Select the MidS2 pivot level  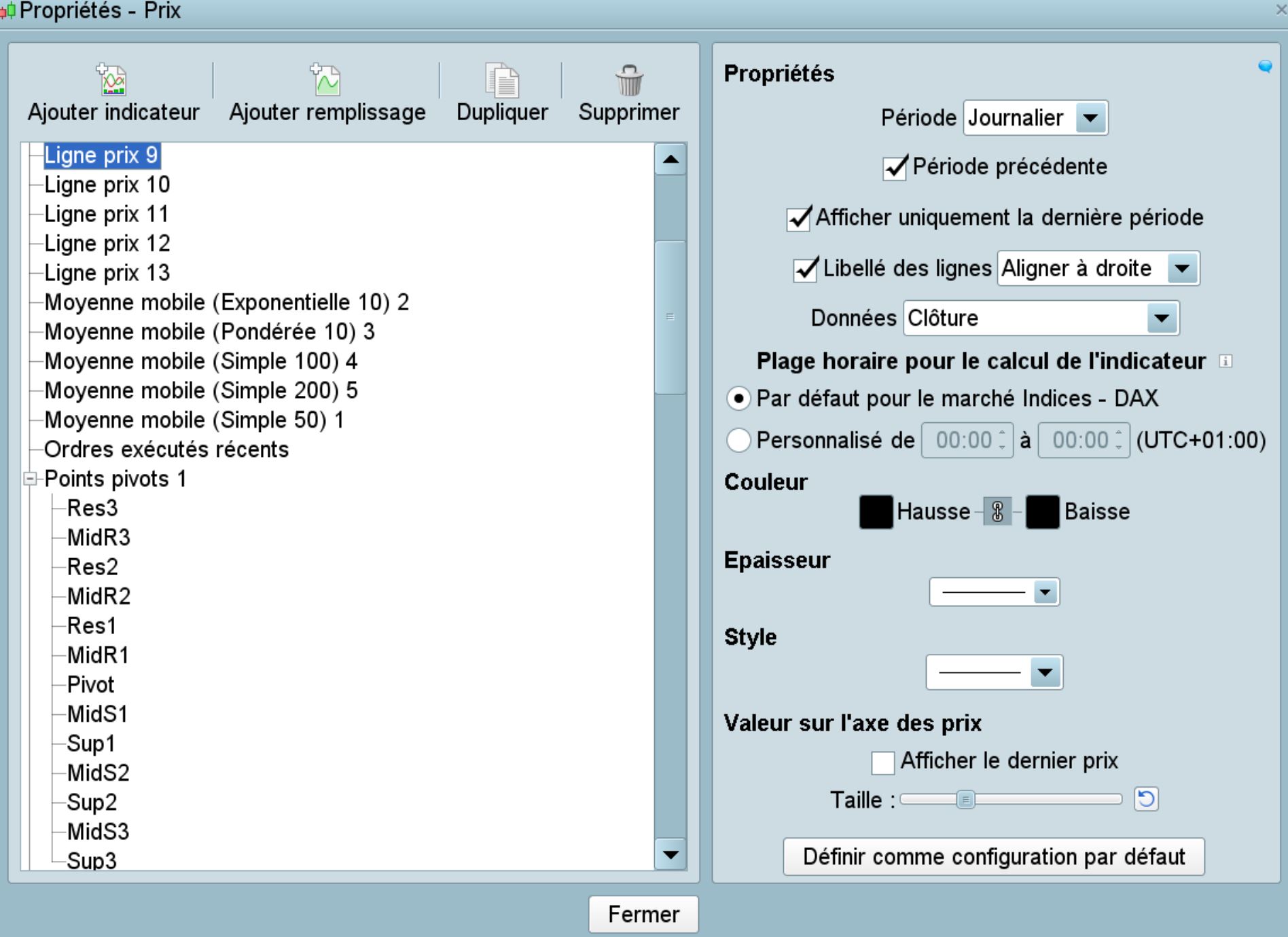[98, 773]
